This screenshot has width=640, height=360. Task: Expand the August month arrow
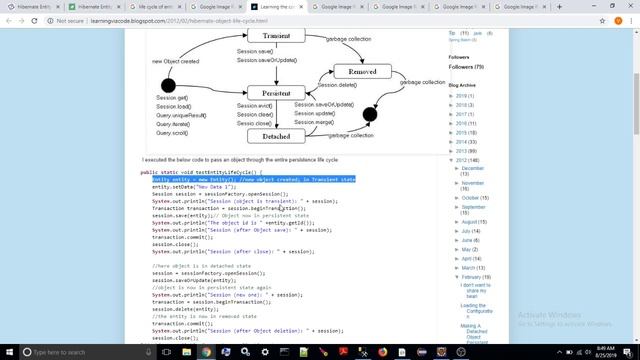(457, 222)
